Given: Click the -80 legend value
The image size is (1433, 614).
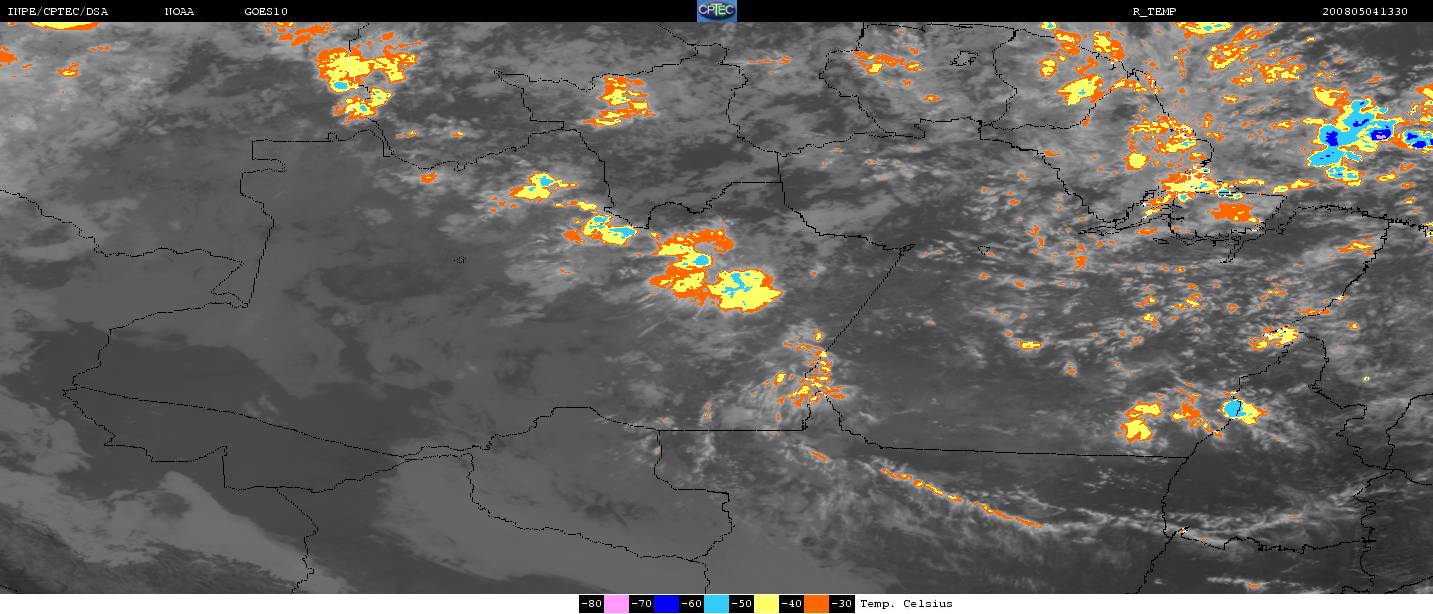Looking at the screenshot, I should [x=591, y=604].
